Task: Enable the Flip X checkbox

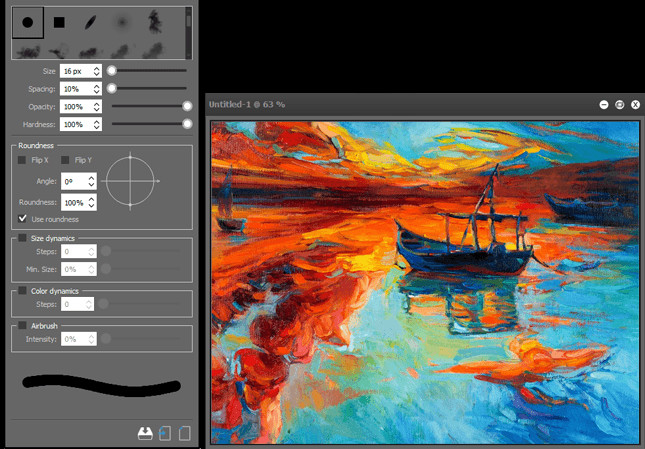Action: click(22, 160)
